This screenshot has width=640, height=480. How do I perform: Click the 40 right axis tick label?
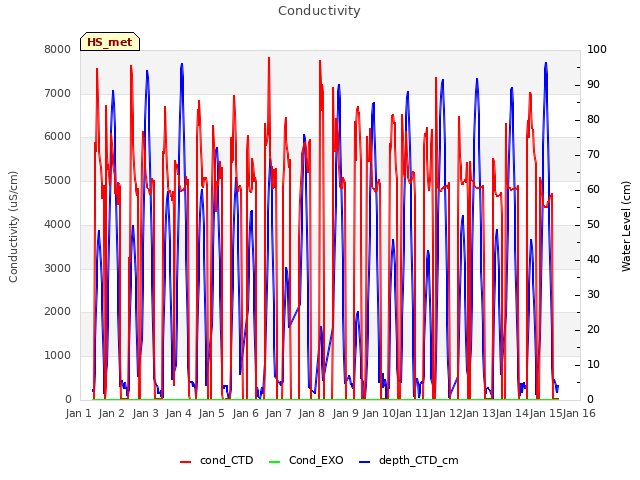pyautogui.click(x=593, y=260)
